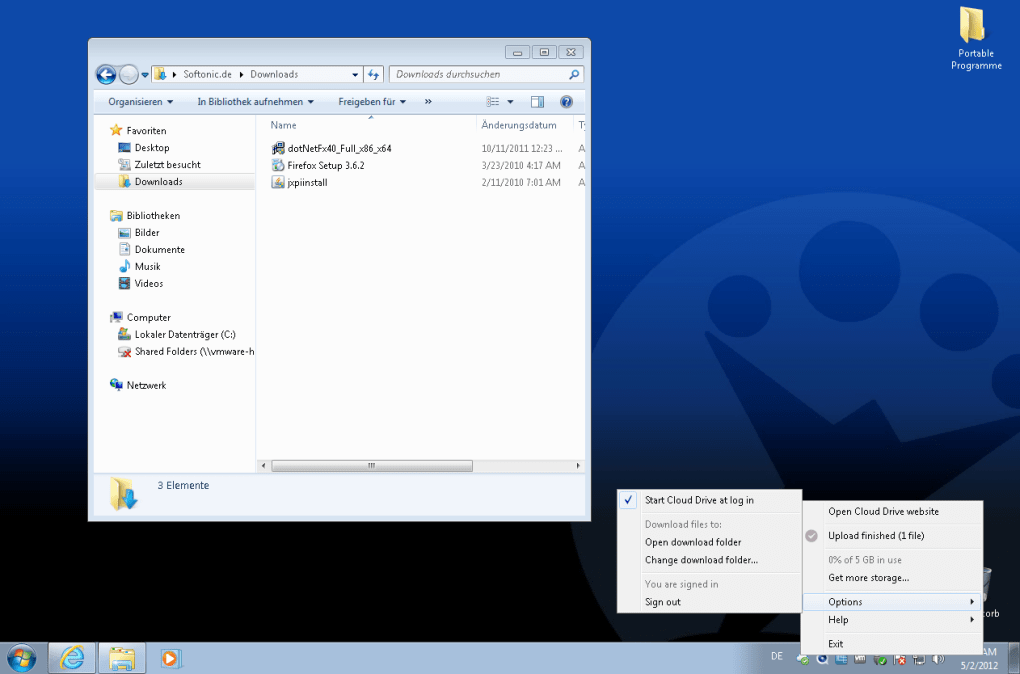The width and height of the screenshot is (1020, 674).
Task: Toggle Start Cloud Drive at log in
Action: pos(699,500)
